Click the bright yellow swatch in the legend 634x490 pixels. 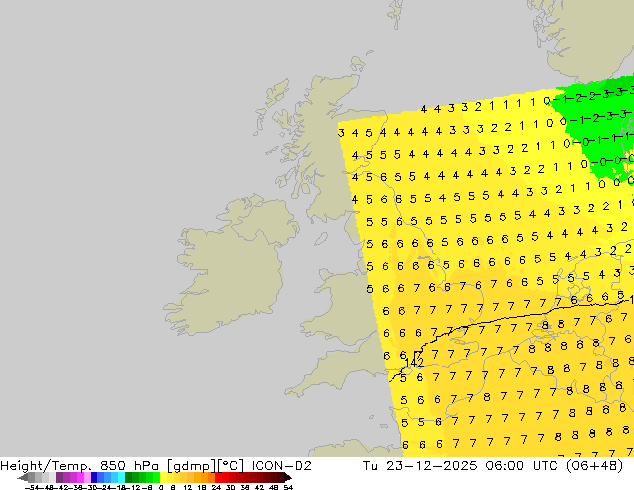[x=163, y=477]
